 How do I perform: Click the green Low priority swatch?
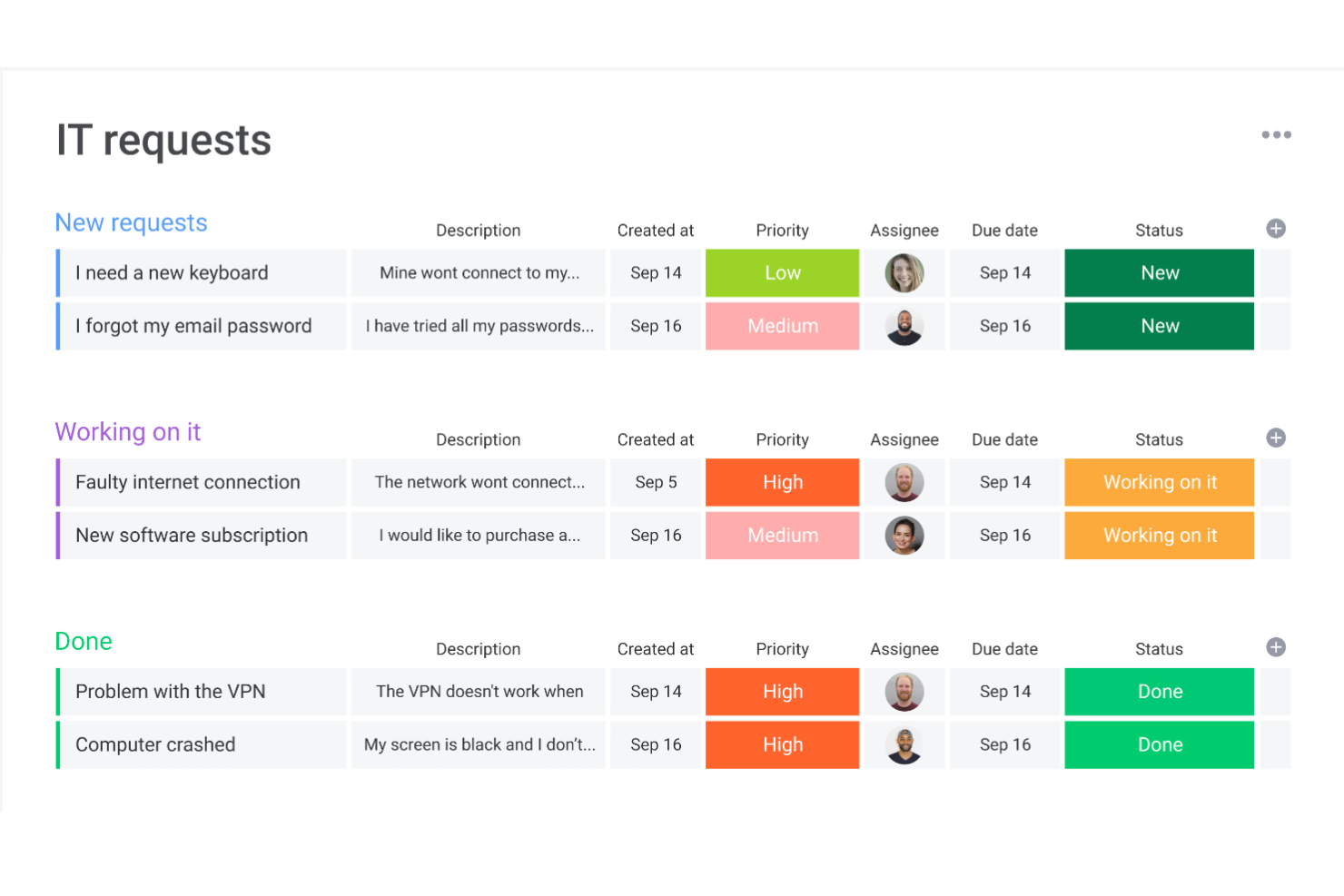pyautogui.click(x=782, y=272)
